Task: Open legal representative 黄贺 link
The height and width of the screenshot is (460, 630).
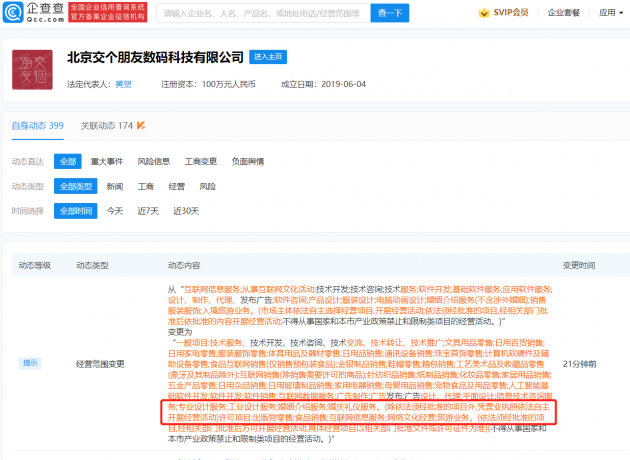Action: tap(123, 84)
